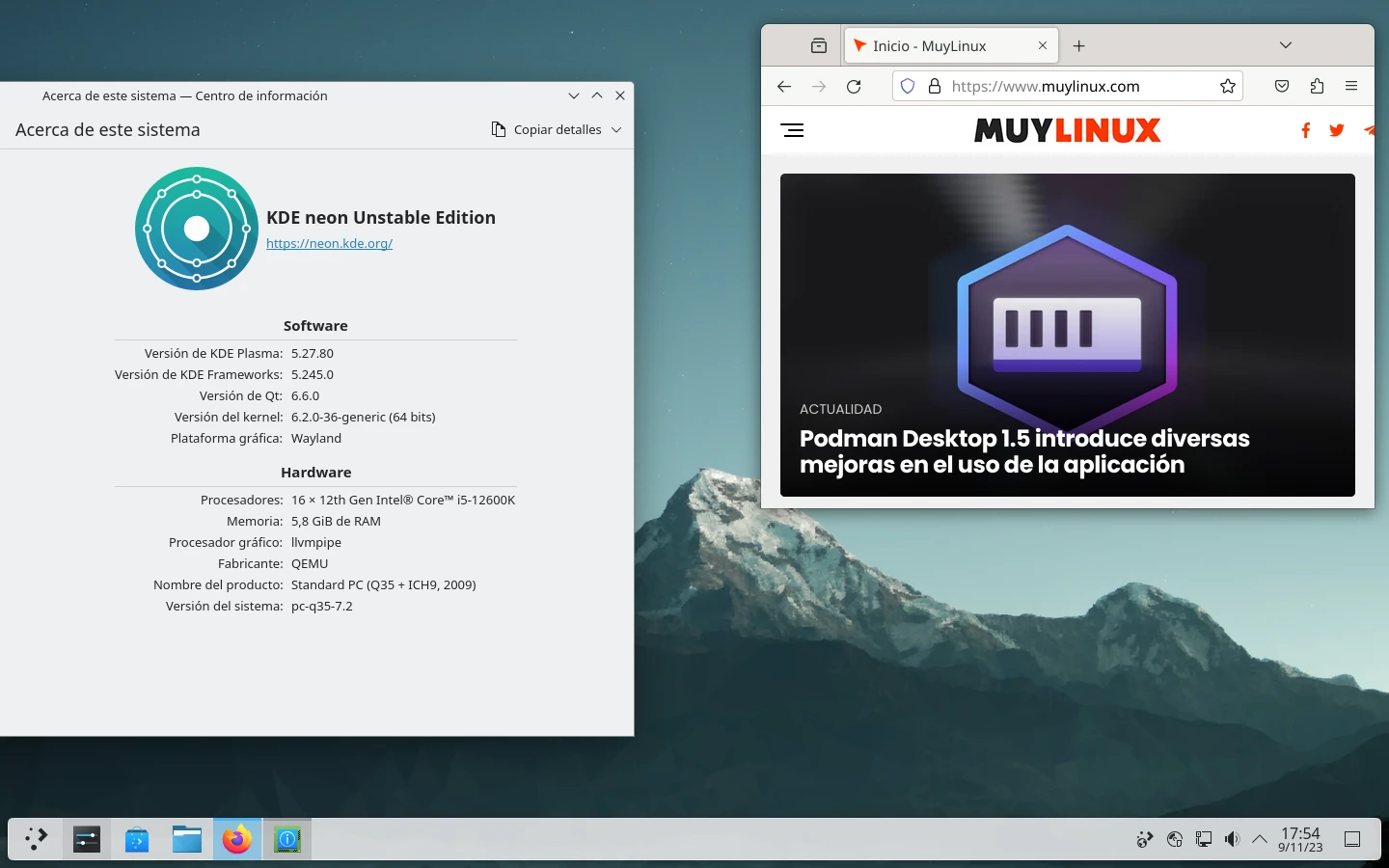Select graphics platform value Wayland

316,438
